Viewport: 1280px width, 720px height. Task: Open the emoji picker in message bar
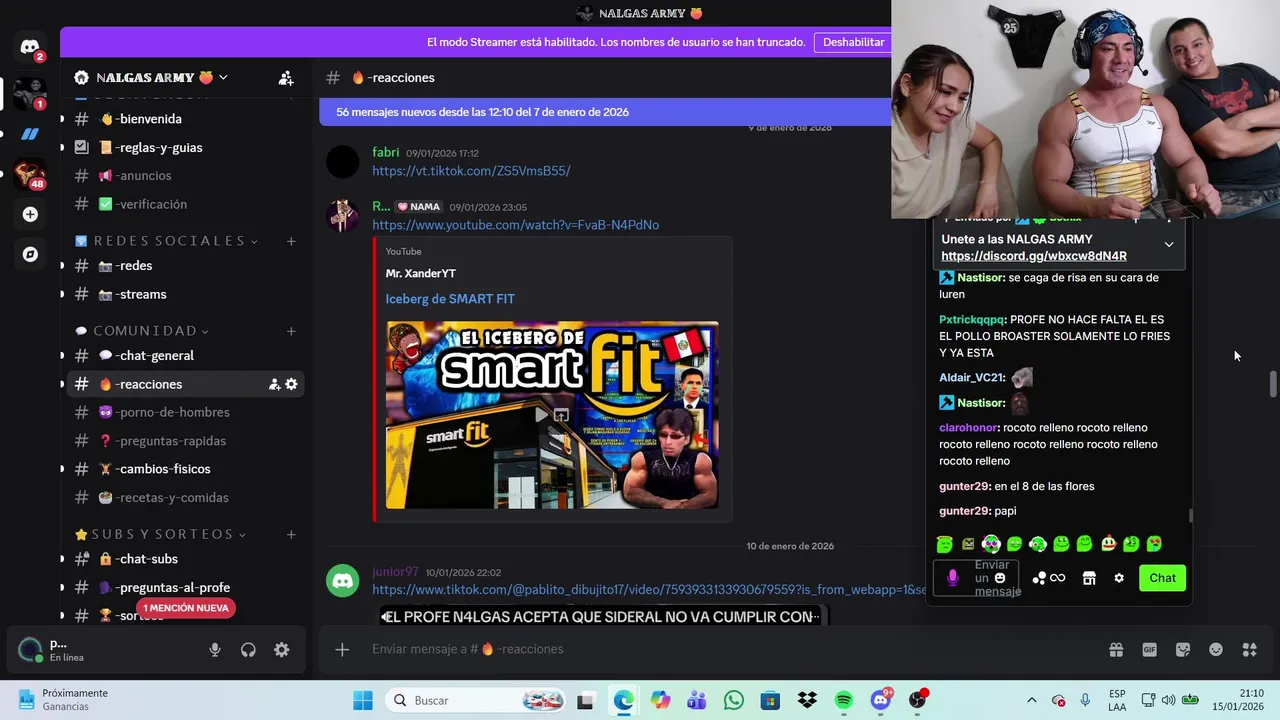(1216, 649)
